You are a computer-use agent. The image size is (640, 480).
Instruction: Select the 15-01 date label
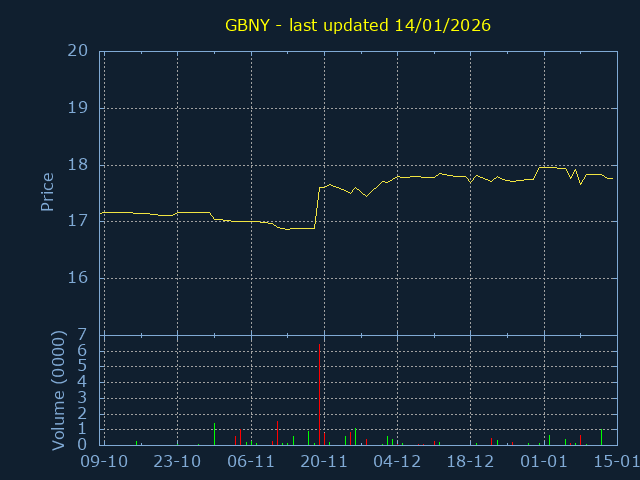616,462
